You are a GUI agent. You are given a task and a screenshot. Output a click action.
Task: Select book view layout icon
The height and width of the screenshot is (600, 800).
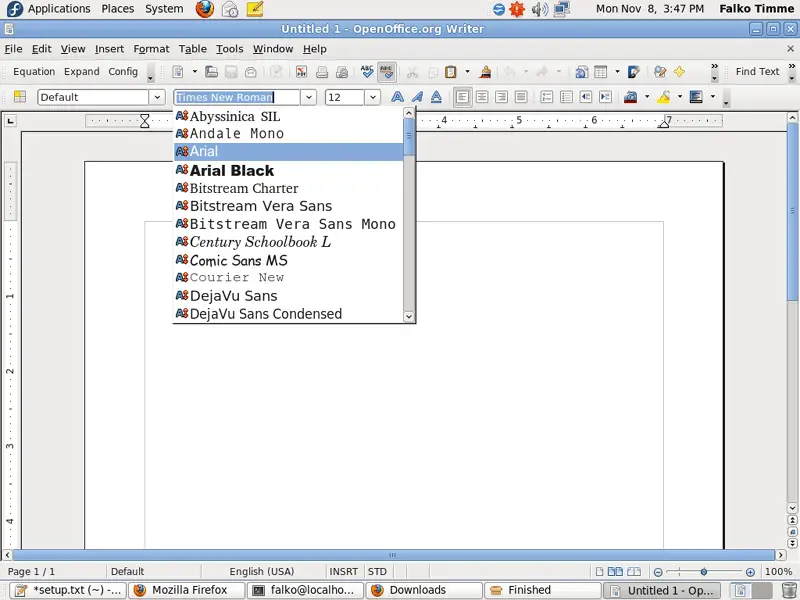[x=634, y=571]
